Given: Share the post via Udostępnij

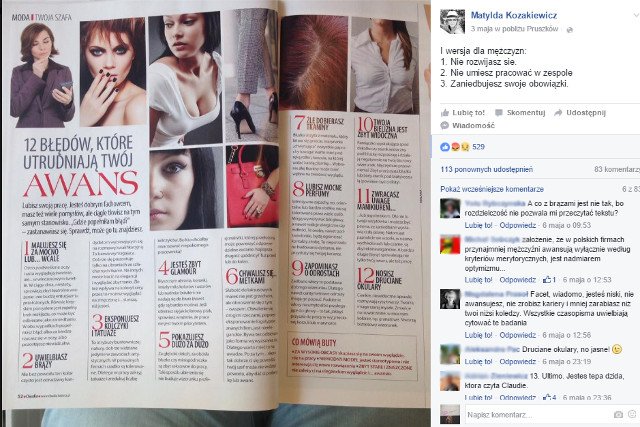Looking at the screenshot, I should pyautogui.click(x=580, y=113).
